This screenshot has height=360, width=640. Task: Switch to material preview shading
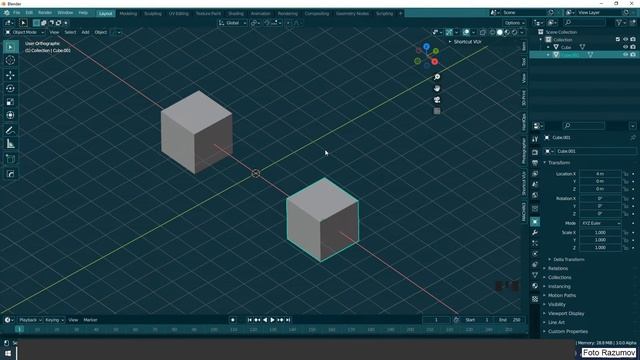point(507,32)
